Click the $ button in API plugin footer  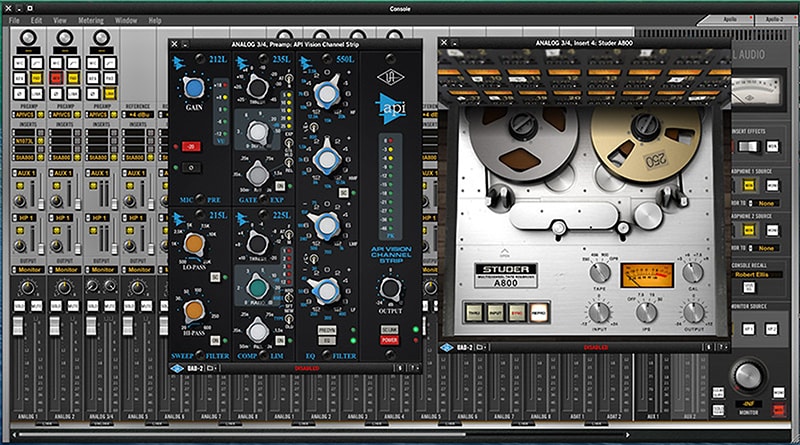tap(400, 368)
